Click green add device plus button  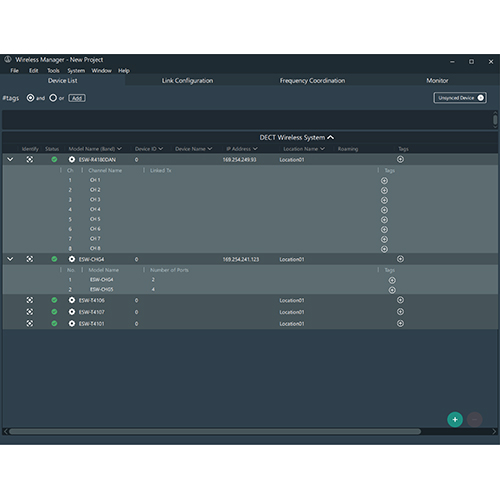point(455,420)
